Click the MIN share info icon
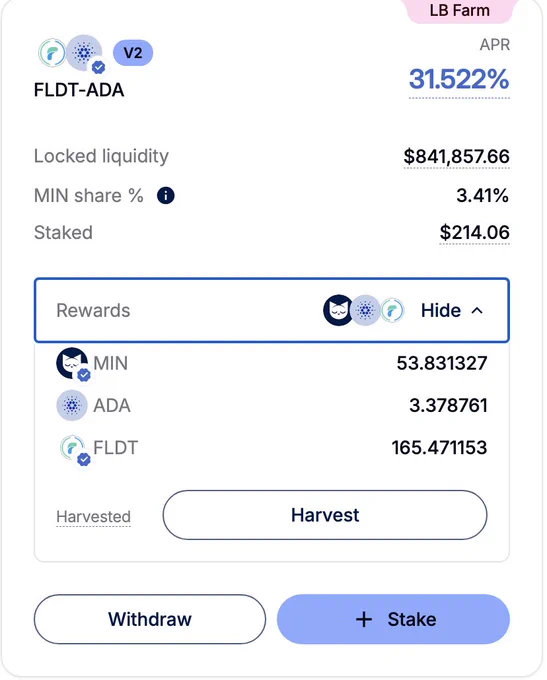This screenshot has height=680, width=547. (165, 196)
